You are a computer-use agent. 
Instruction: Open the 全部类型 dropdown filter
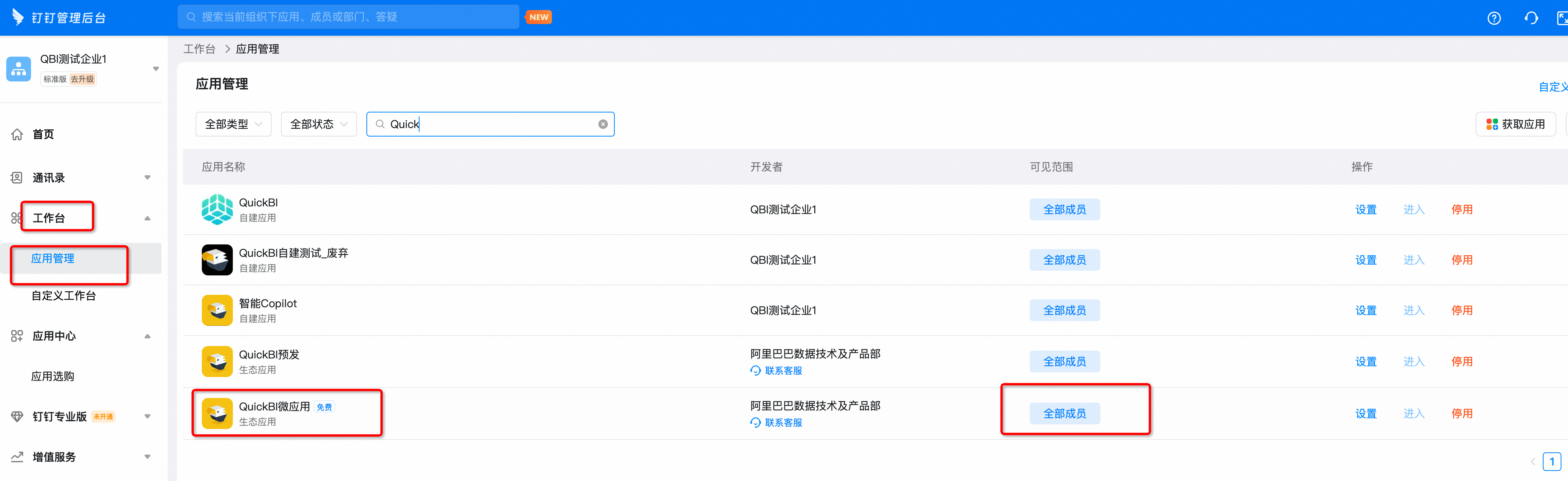pos(233,124)
